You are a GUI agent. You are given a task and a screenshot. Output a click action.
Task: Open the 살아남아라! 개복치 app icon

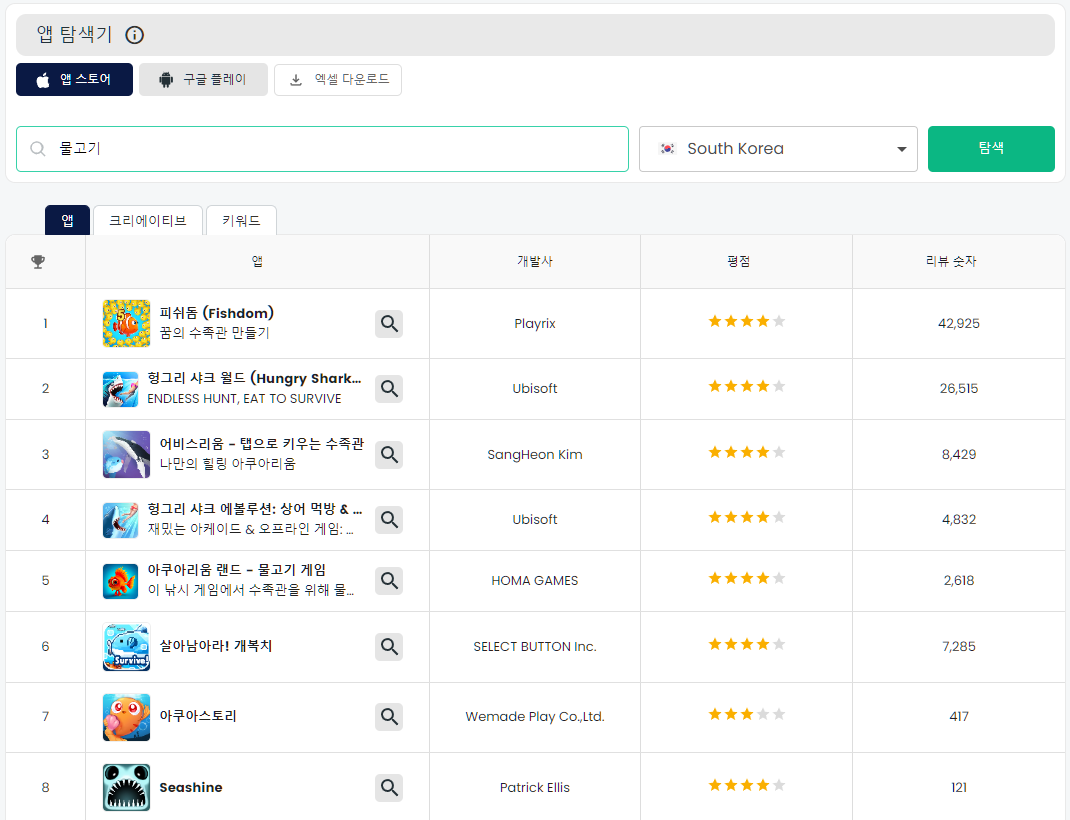point(126,647)
